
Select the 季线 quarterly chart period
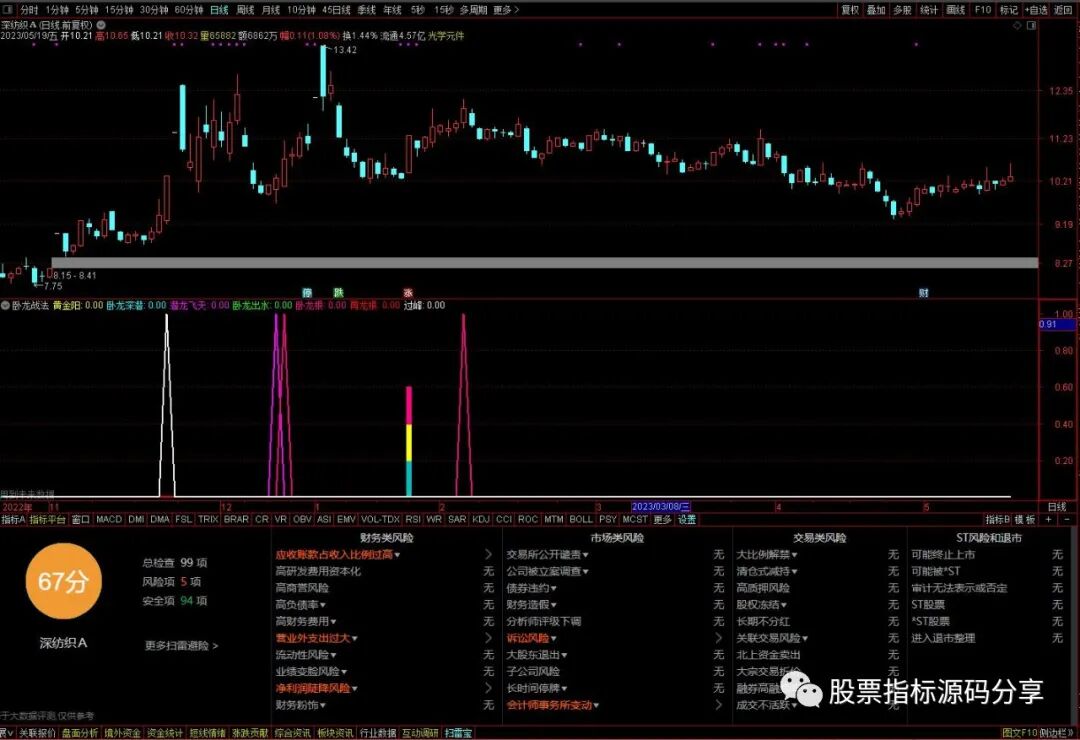366,10
